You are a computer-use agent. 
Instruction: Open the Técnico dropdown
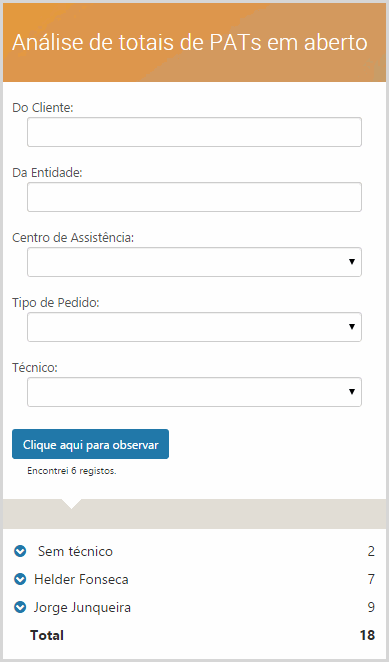[194, 392]
